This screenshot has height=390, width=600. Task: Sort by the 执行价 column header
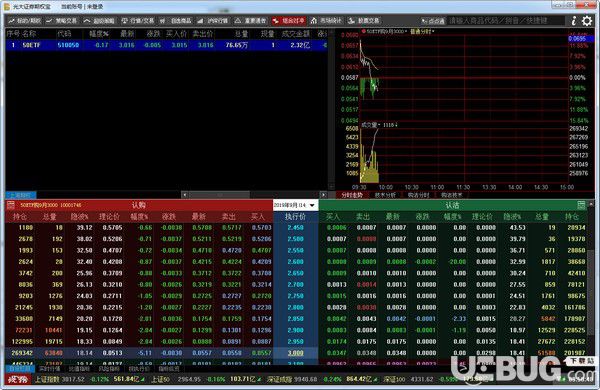(295, 217)
